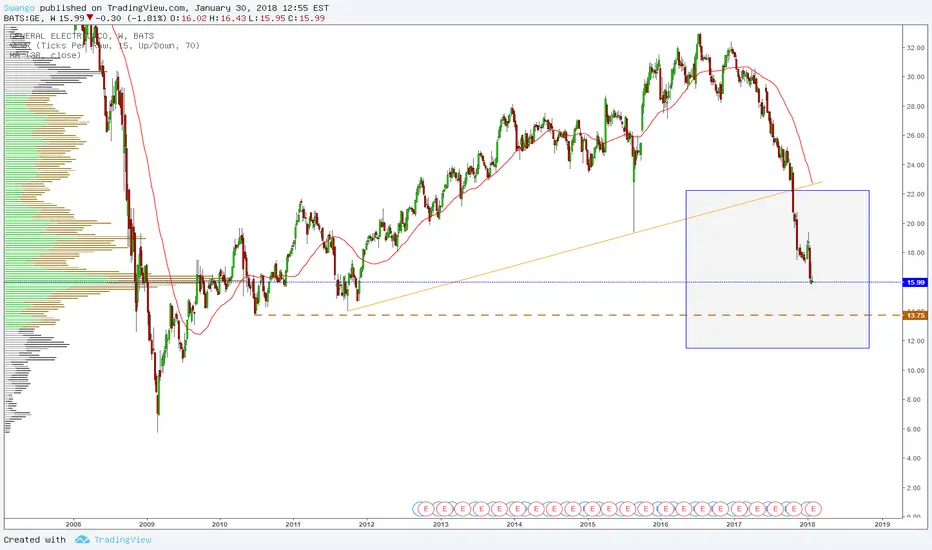Click the 2018 year label on time axis

(807, 524)
